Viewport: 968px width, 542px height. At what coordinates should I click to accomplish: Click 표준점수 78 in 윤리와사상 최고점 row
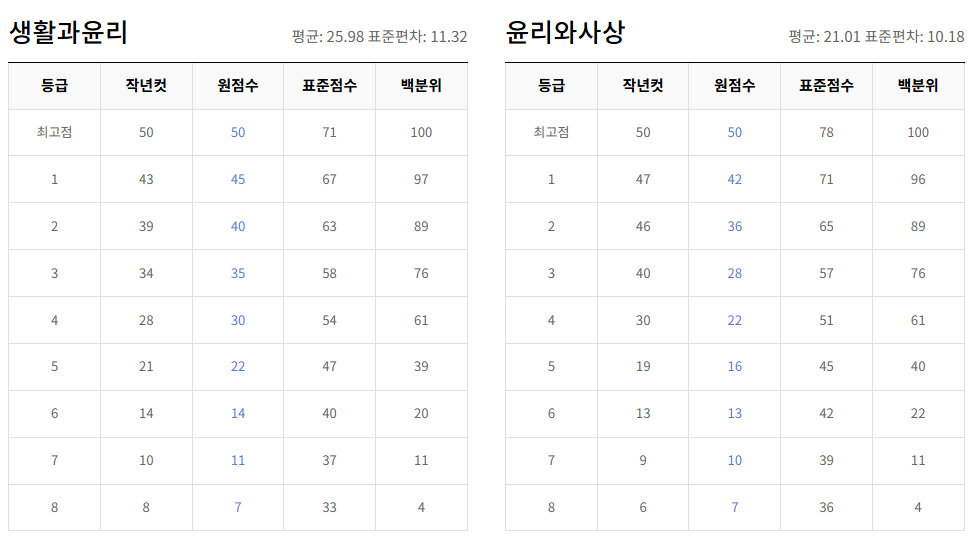point(826,132)
